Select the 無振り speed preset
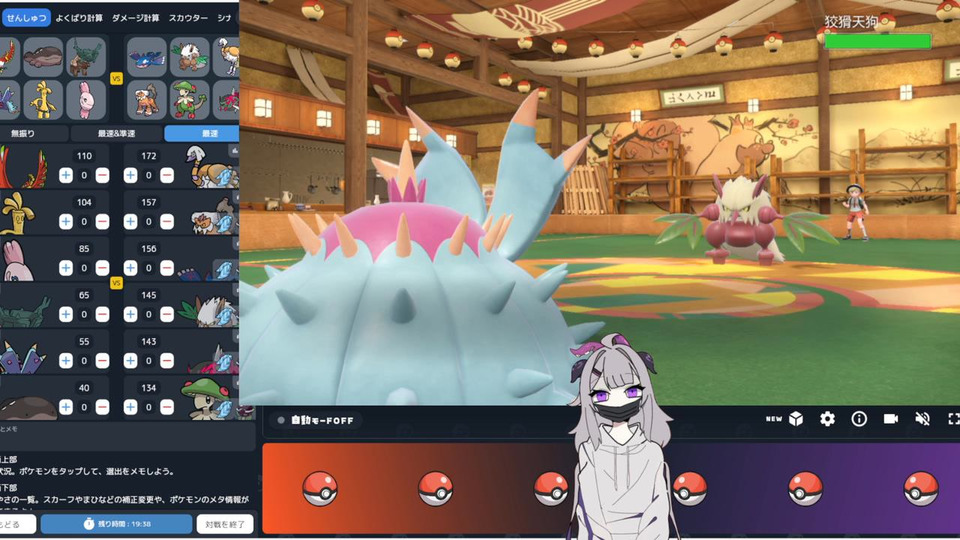The height and width of the screenshot is (540, 960). [x=23, y=133]
